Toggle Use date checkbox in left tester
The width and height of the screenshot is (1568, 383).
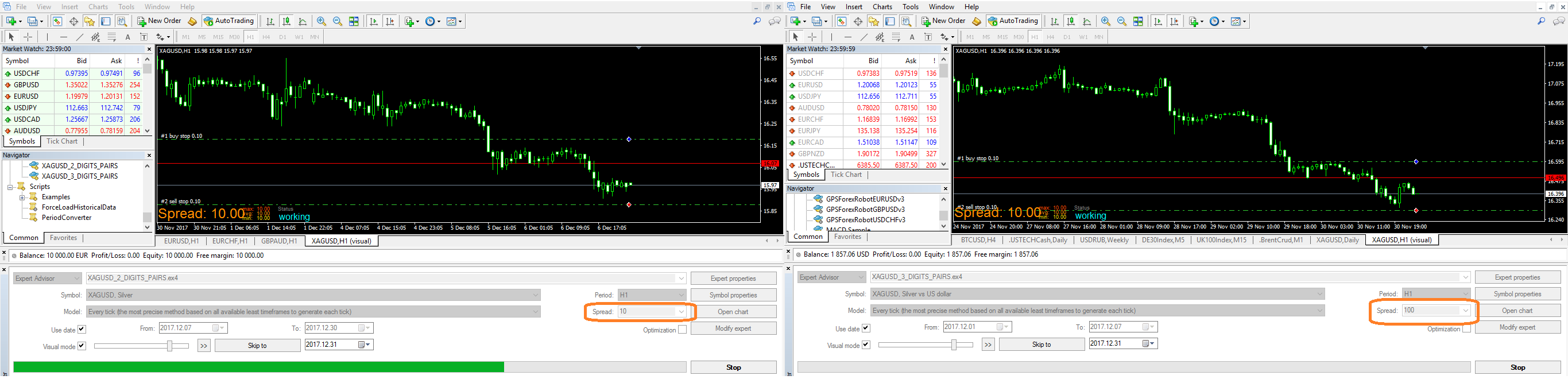[82, 330]
